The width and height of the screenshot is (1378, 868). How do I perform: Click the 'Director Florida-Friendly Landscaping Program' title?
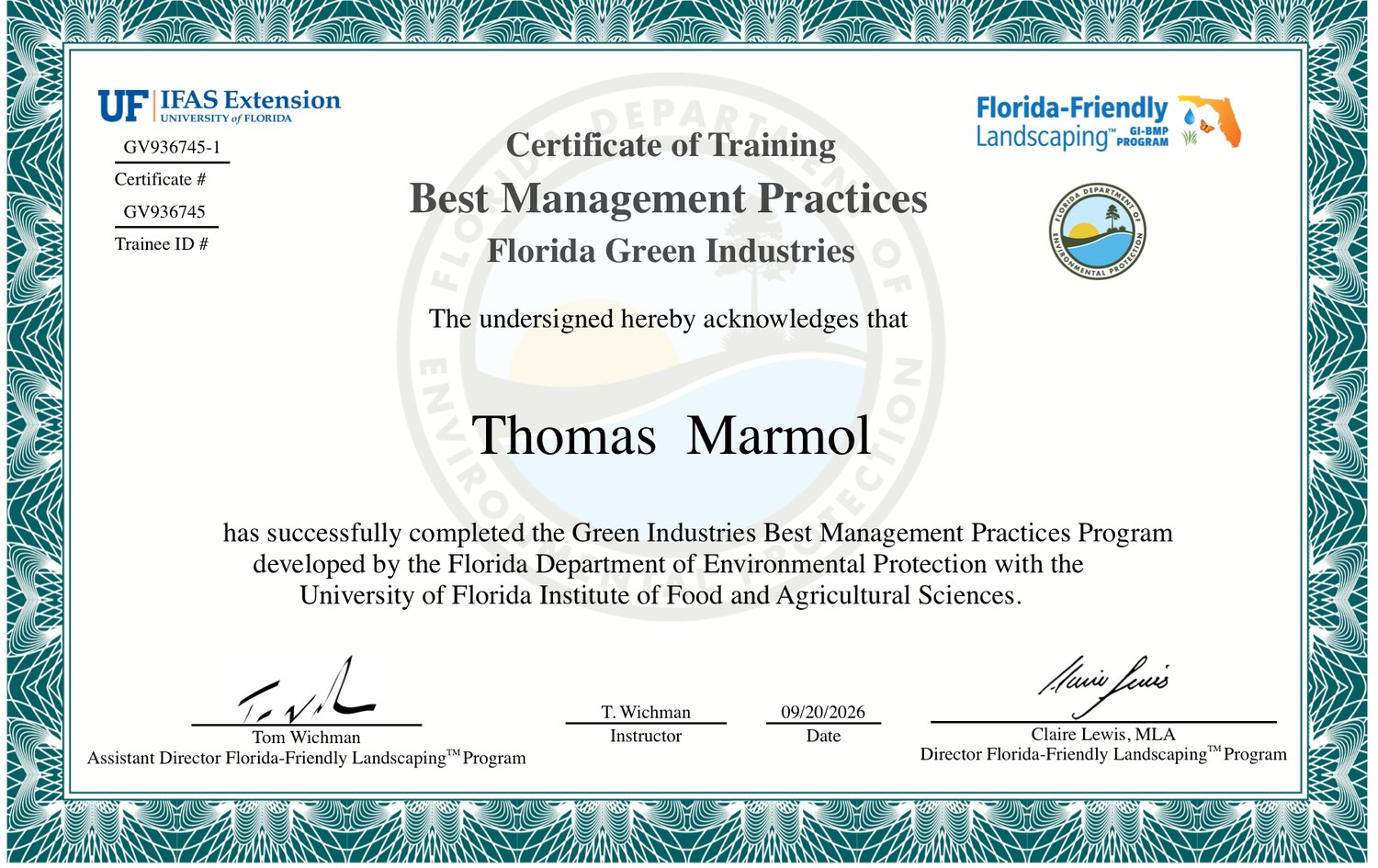(x=1103, y=754)
